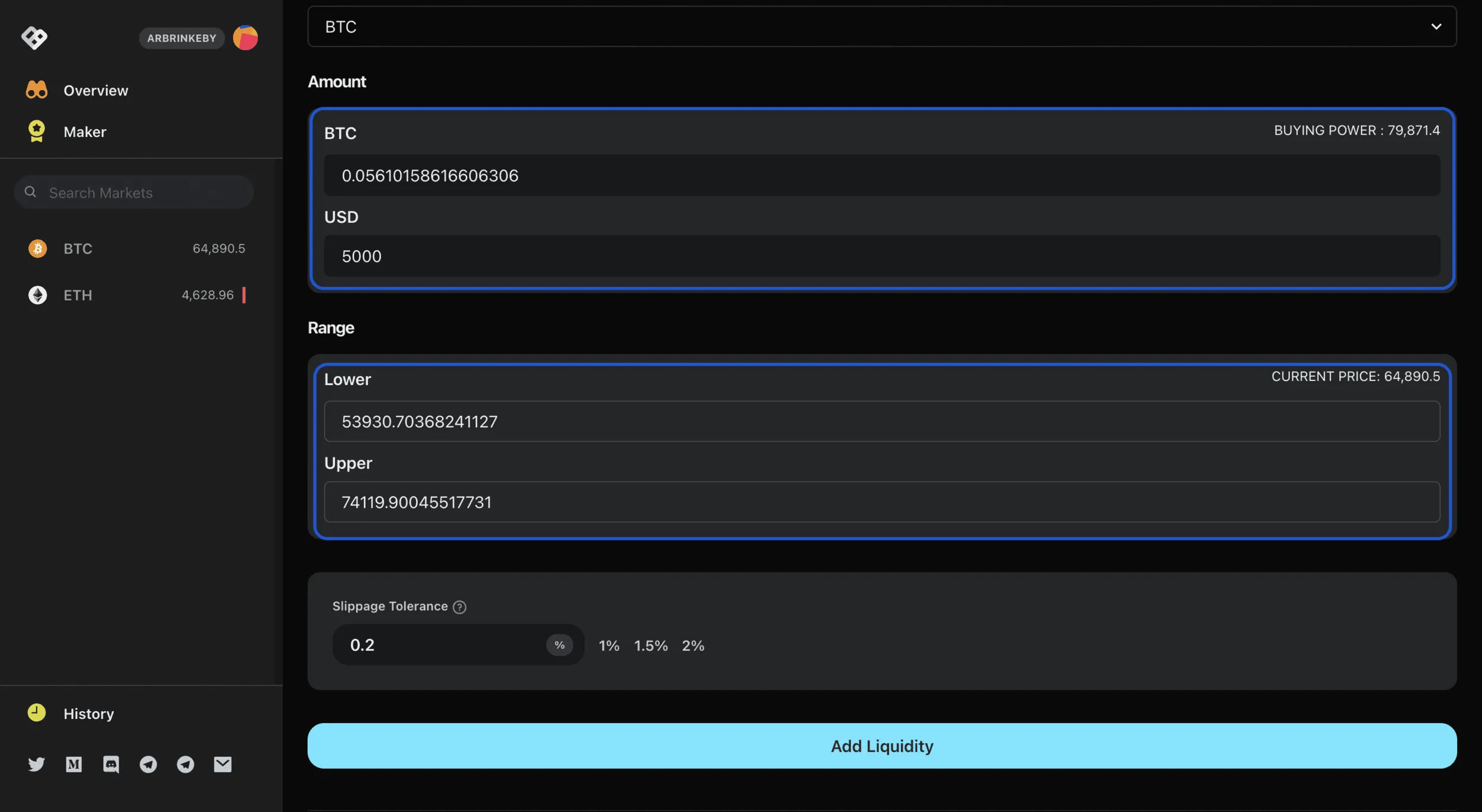The width and height of the screenshot is (1482, 812).
Task: Click the CURRENT PRICE: 64,890.5 text
Action: 1356,376
